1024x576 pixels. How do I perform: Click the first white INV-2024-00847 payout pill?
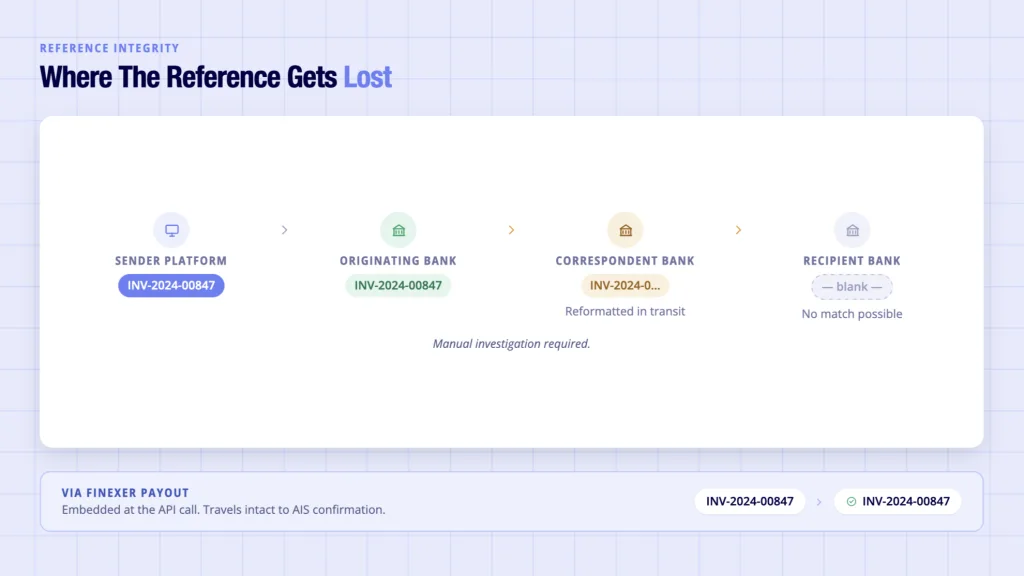point(750,502)
